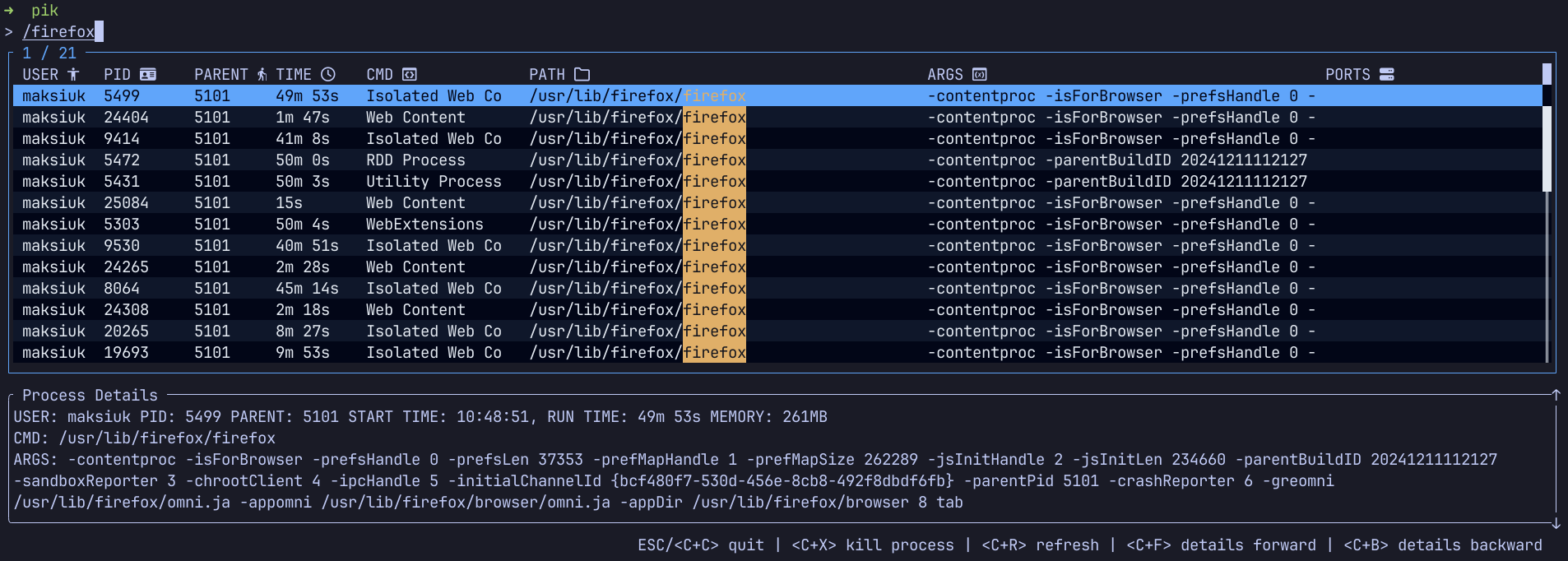Click the Process Details panel title
The height and width of the screenshot is (561, 1568).
pos(90,395)
